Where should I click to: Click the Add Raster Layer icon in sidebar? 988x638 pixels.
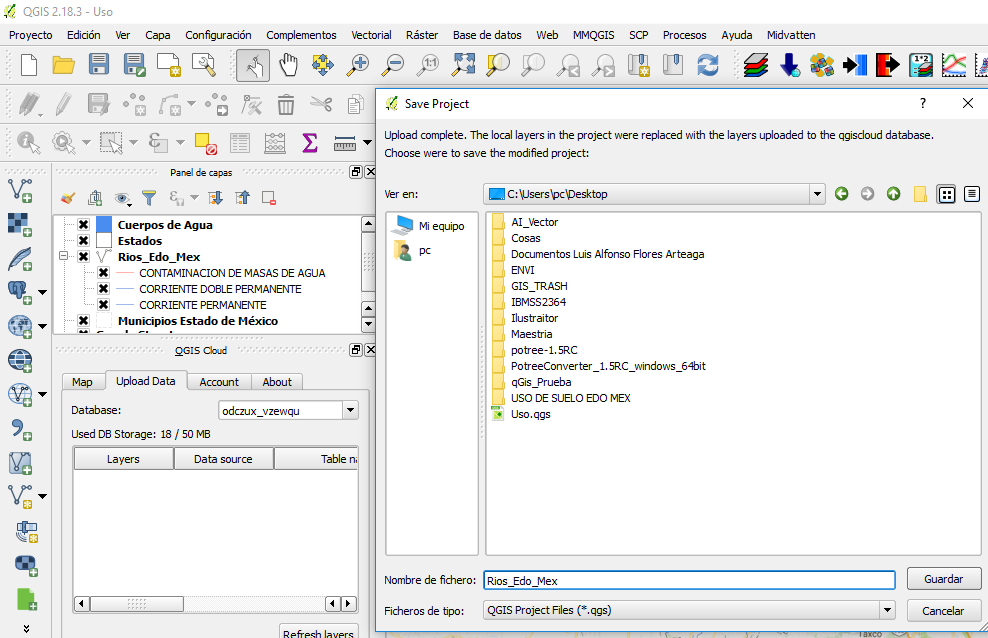click(20, 224)
